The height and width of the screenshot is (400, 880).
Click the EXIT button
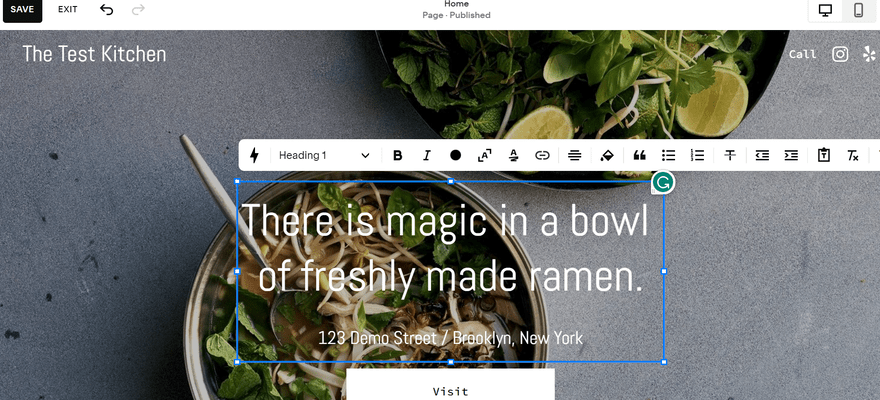click(67, 10)
